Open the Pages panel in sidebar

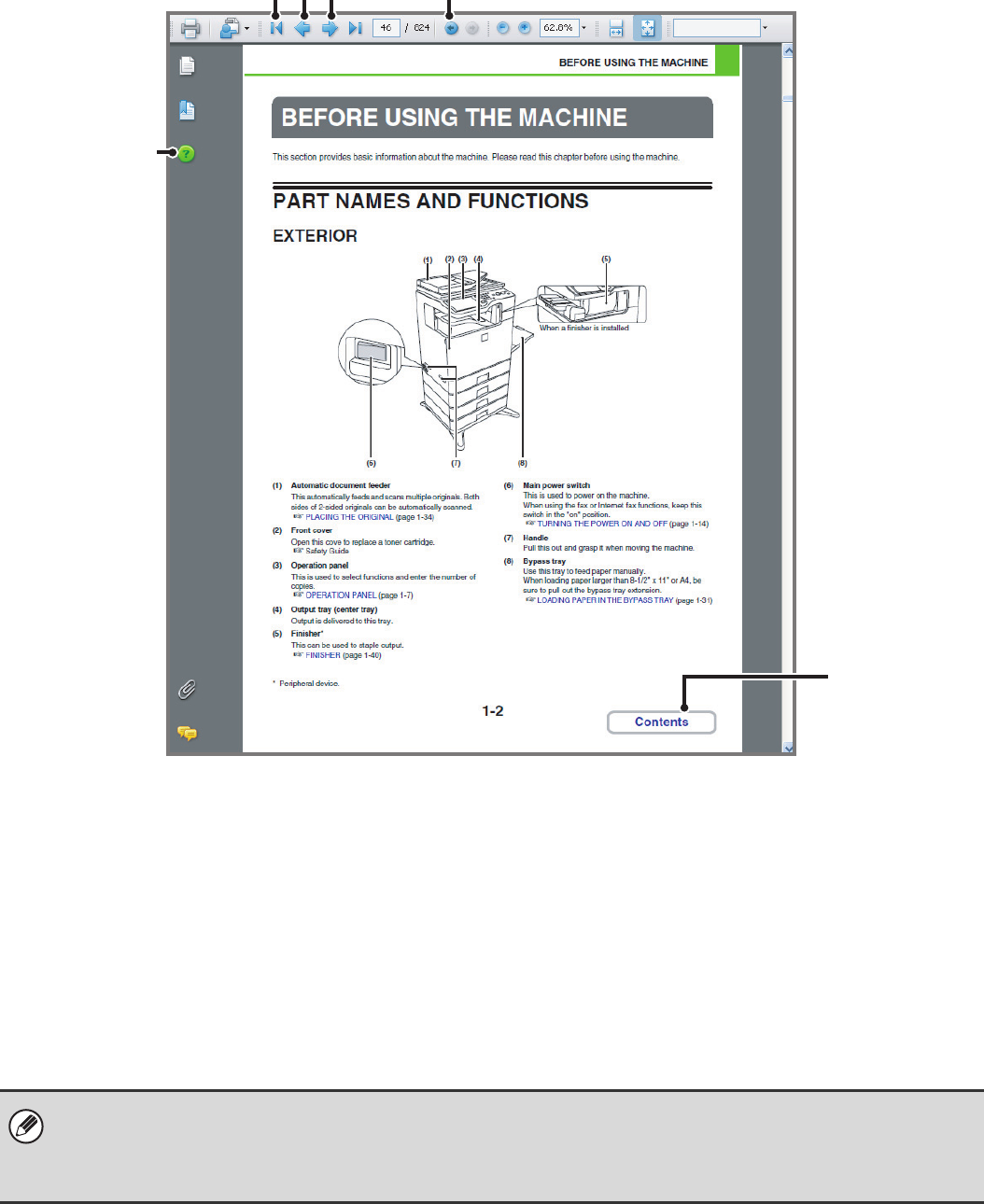[187, 65]
